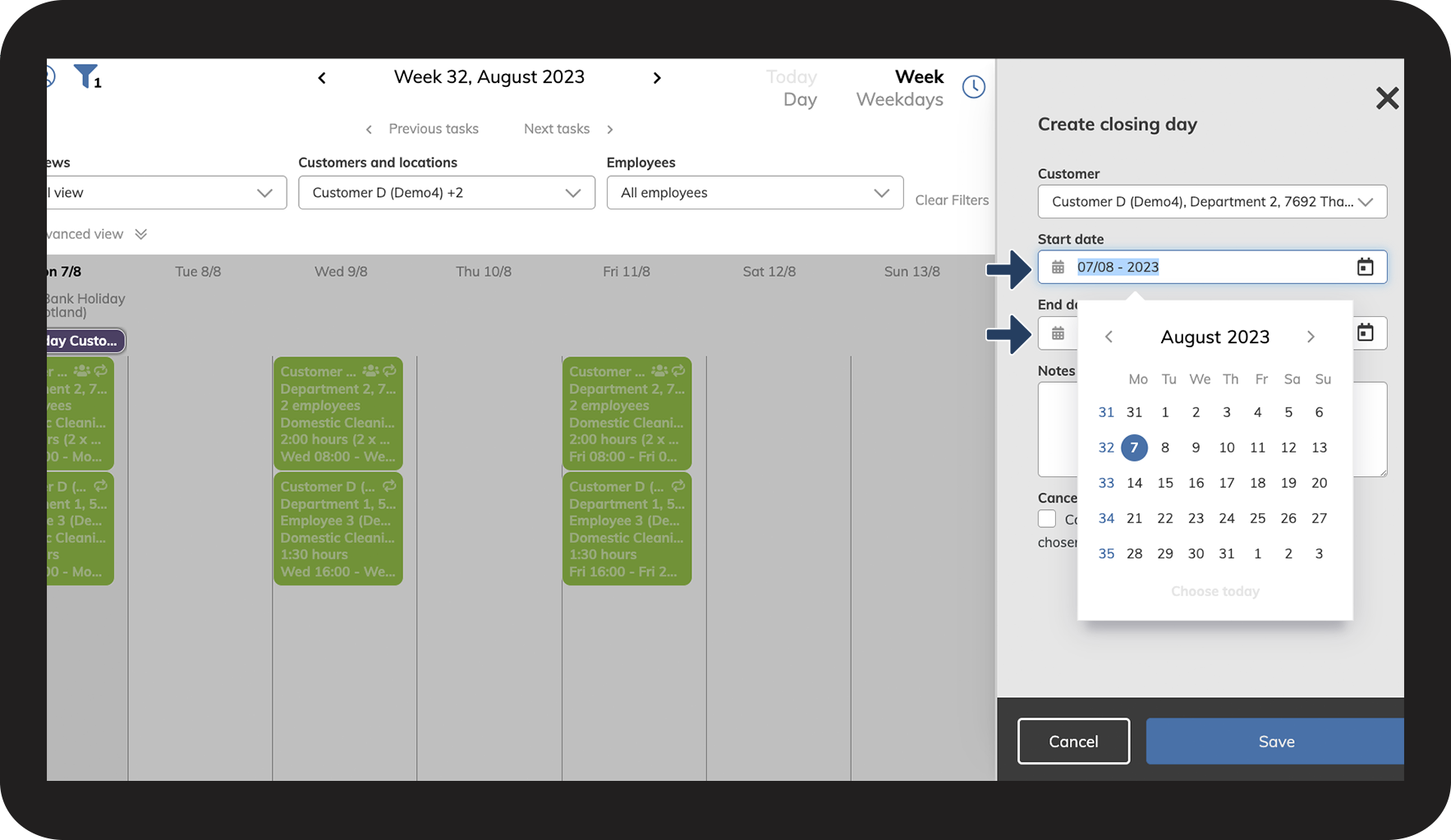Switch to Day view
Screen dimensions: 1451x840
(x=800, y=99)
